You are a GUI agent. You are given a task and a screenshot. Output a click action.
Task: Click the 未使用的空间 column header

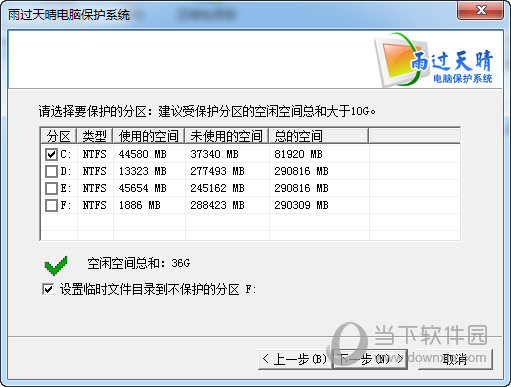[227, 136]
